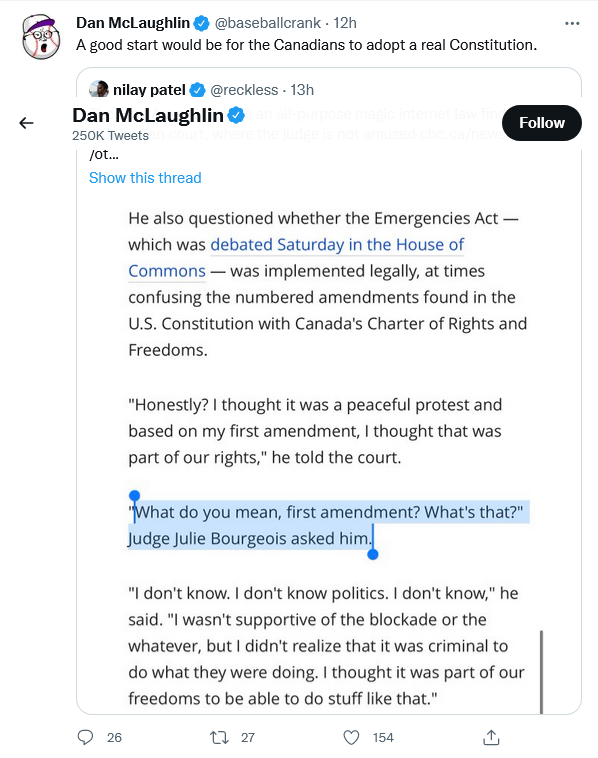Viewport: 598px width, 758px height.
Task: Click the reply speech bubble icon
Action: (86, 737)
